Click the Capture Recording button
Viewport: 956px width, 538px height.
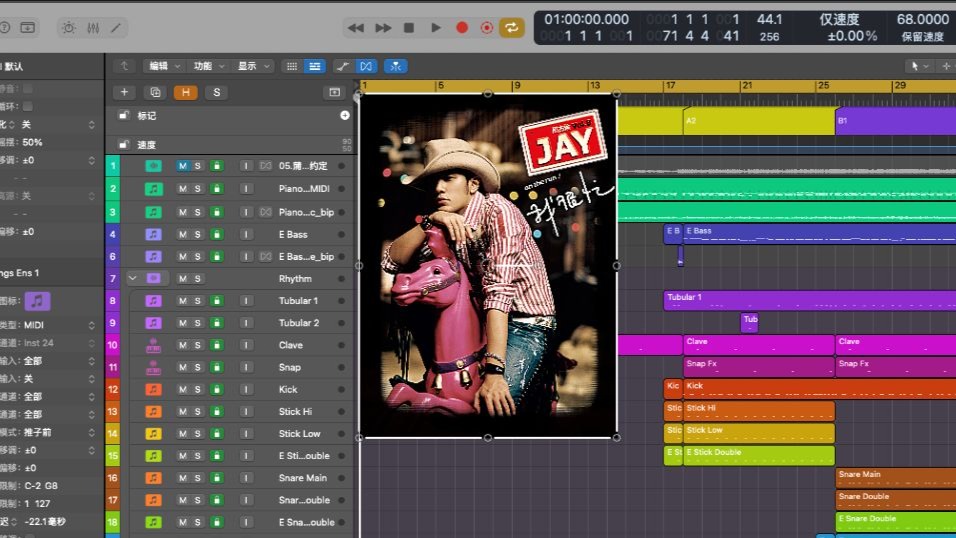pos(487,27)
